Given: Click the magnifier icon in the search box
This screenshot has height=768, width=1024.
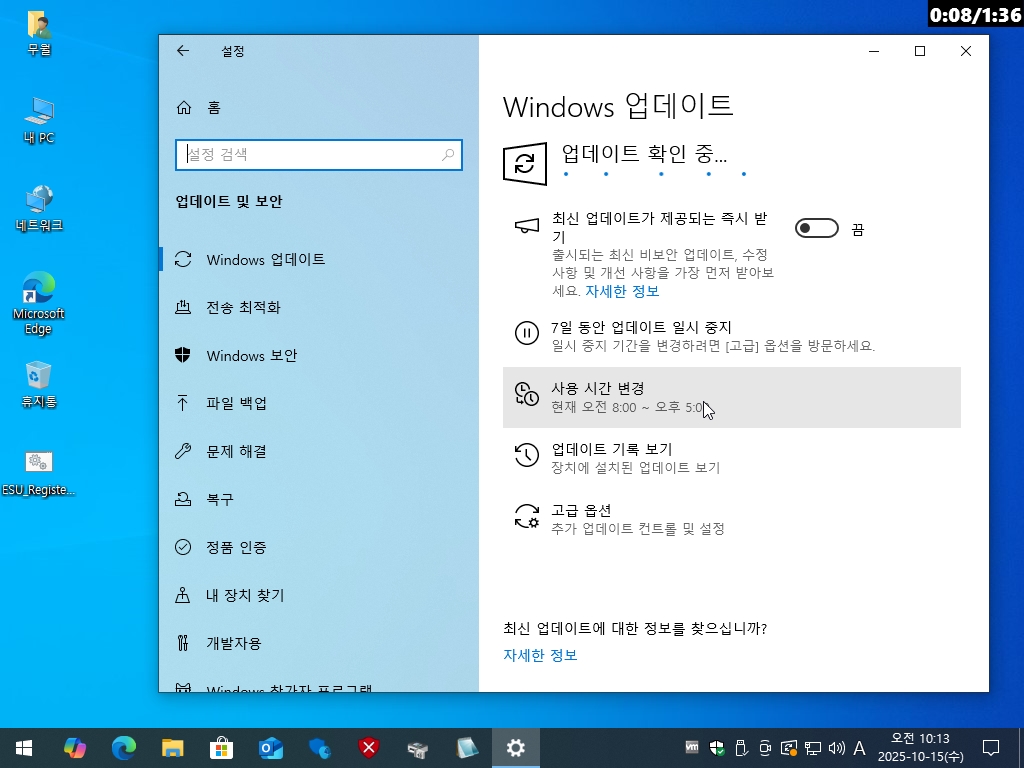Looking at the screenshot, I should click(x=448, y=155).
